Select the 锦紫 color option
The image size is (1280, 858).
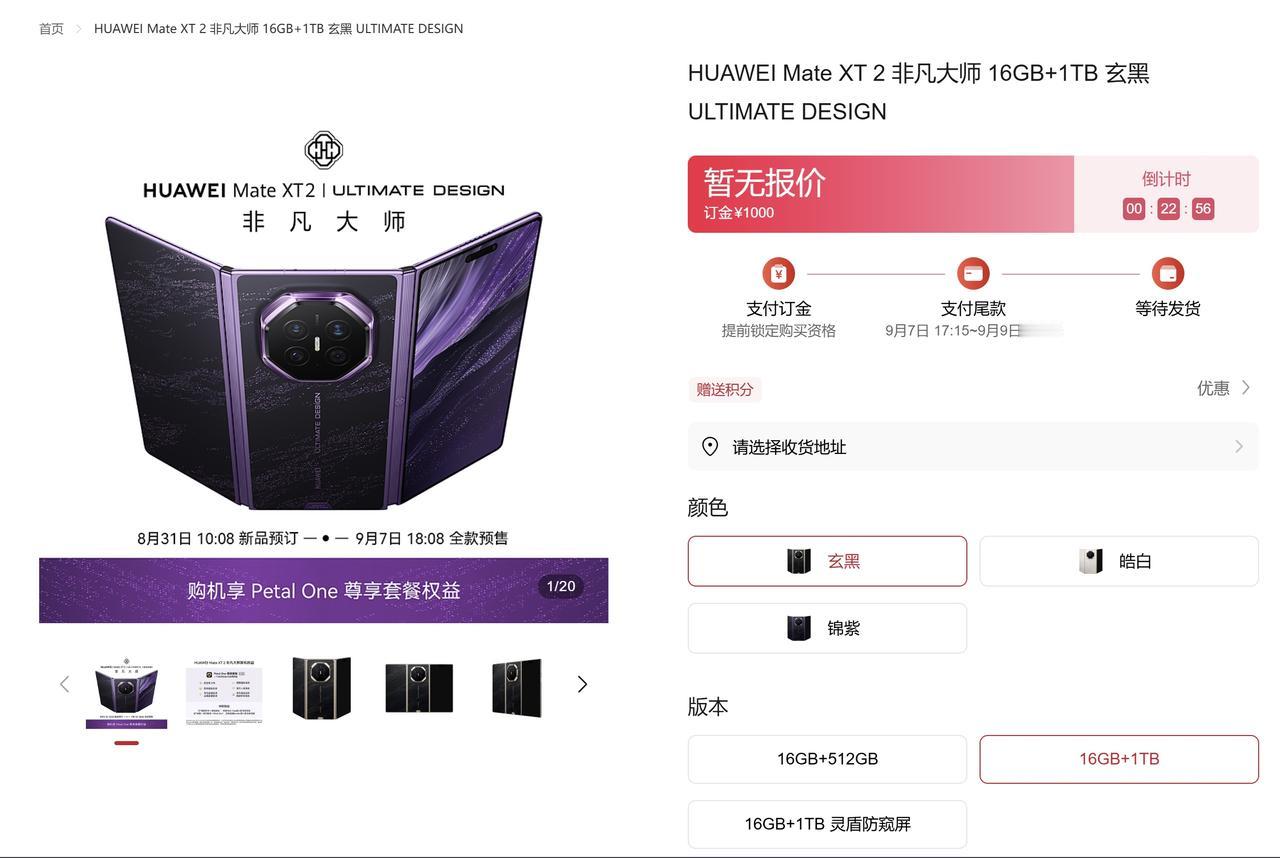[827, 628]
